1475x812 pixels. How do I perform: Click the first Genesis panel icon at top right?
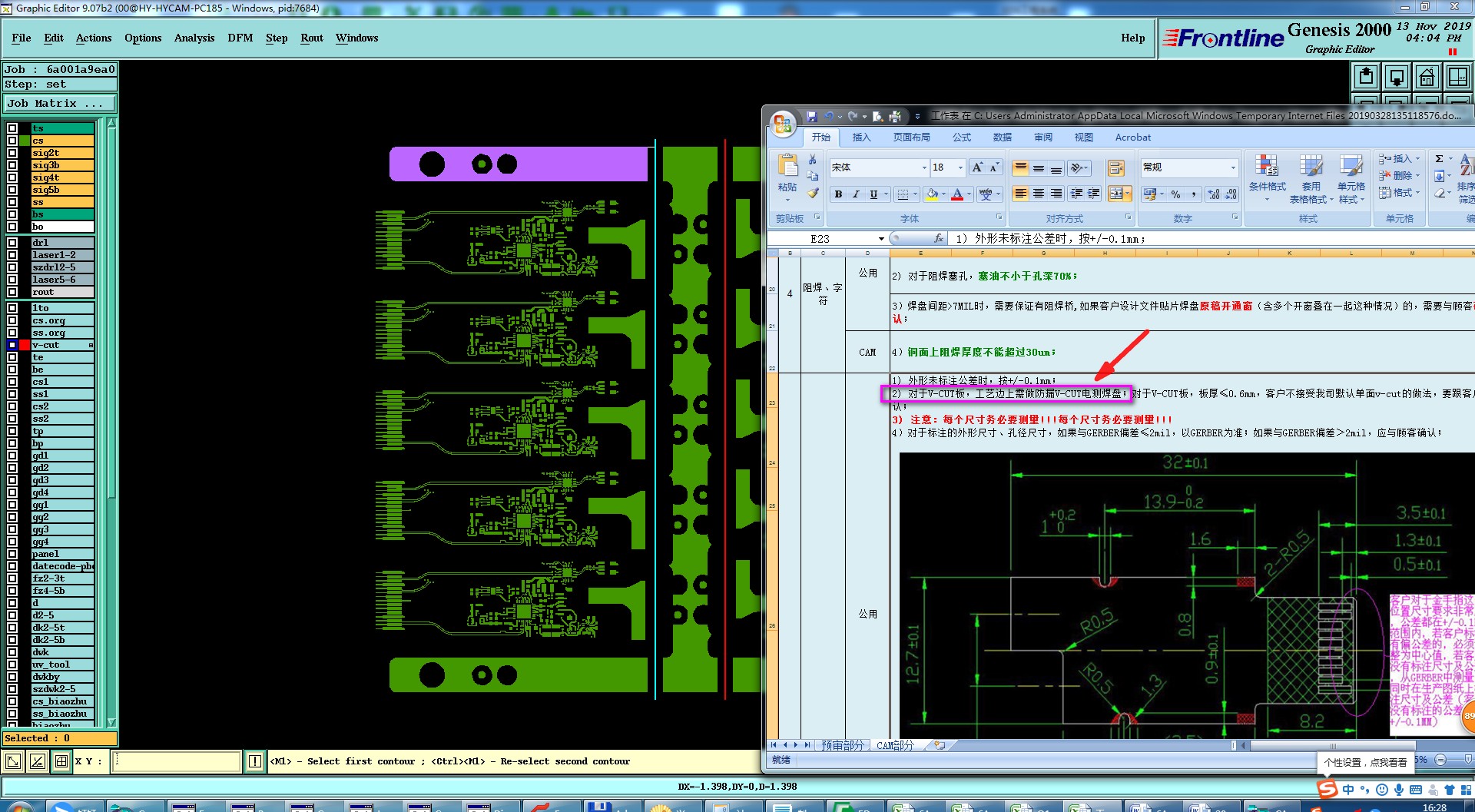click(x=1366, y=77)
